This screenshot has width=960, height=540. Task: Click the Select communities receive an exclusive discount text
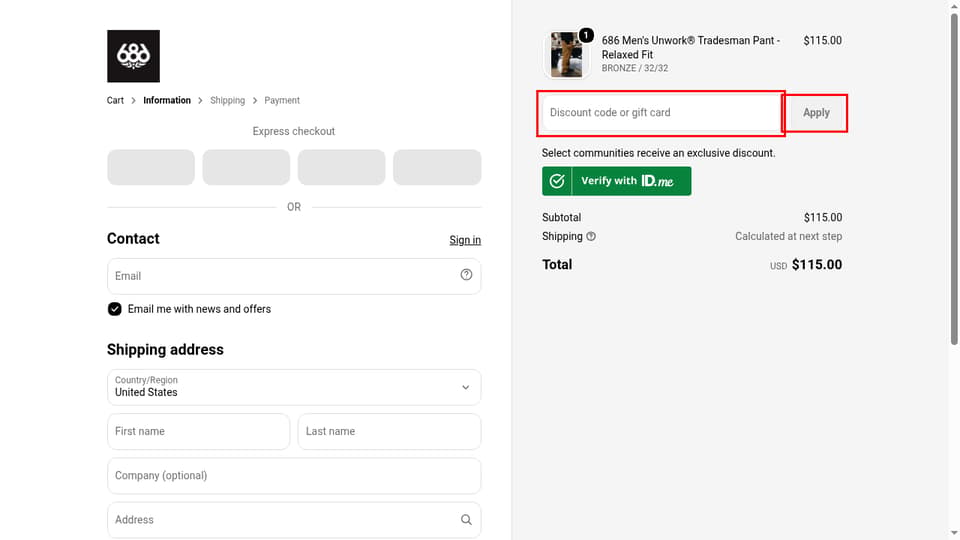click(x=658, y=153)
